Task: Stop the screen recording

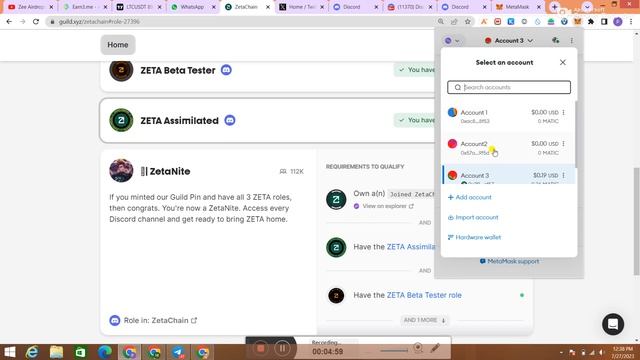Action: [260, 348]
